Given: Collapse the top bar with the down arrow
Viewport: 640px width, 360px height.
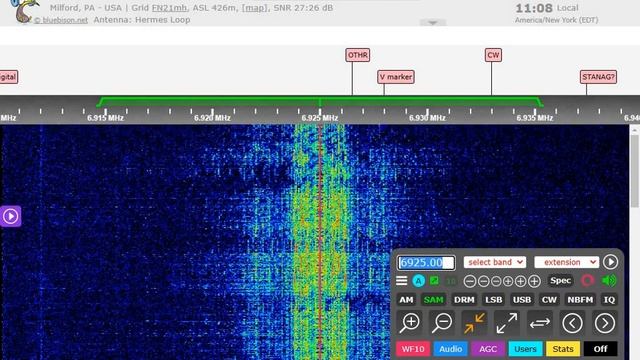Looking at the screenshot, I should pos(433,23).
